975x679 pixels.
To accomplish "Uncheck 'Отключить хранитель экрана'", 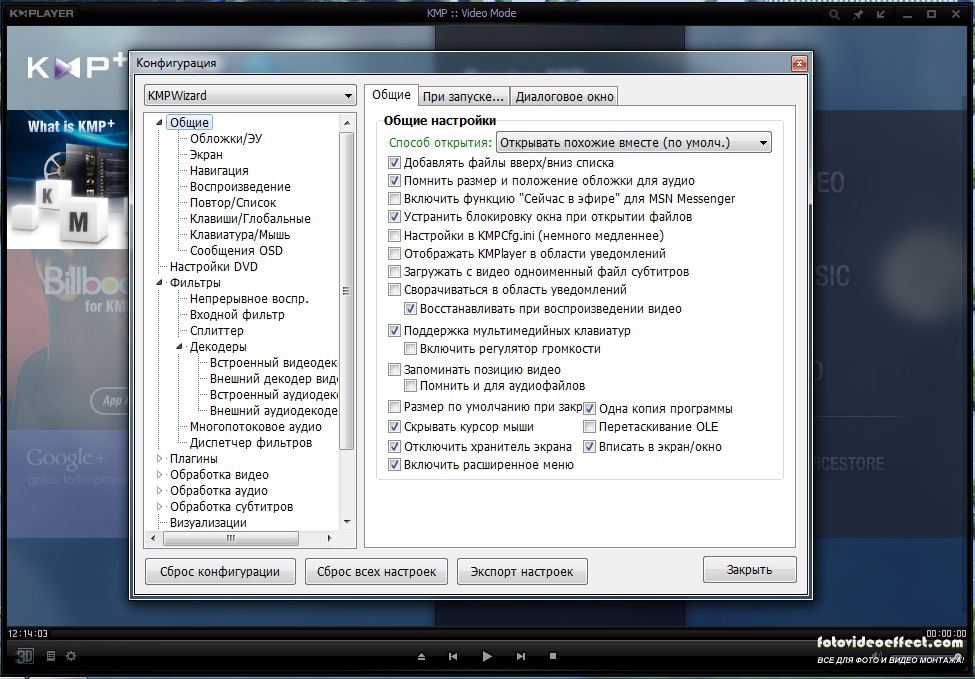I will point(394,446).
